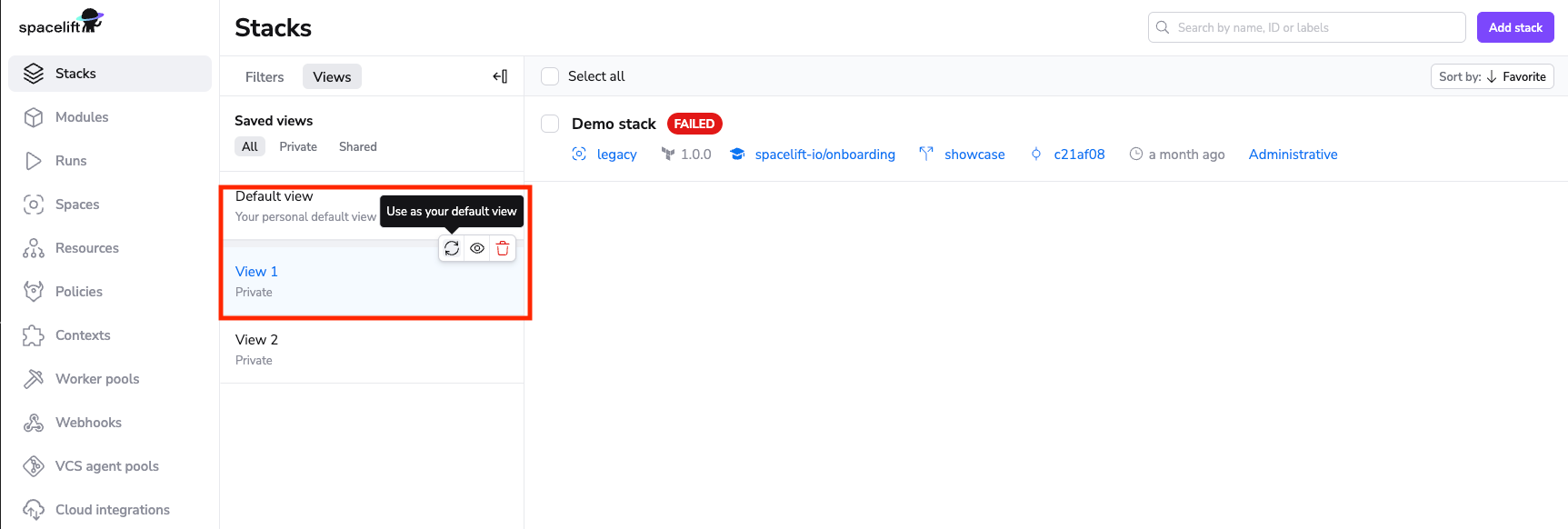Tick the Demo stack checkbox
1568x529 pixels.
point(550,124)
